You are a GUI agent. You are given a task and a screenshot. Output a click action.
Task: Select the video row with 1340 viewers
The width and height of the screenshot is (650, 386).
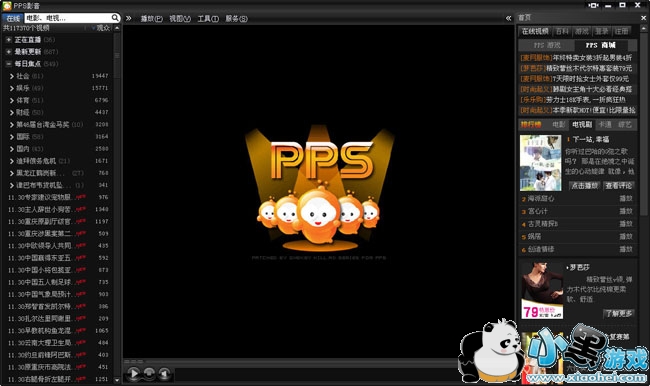(x=58, y=209)
